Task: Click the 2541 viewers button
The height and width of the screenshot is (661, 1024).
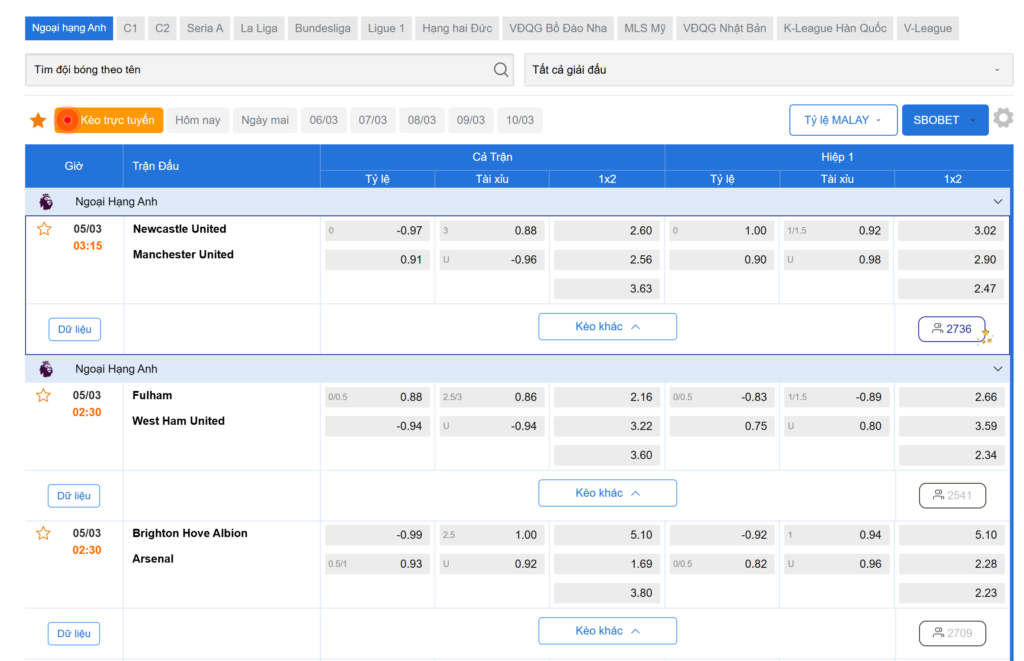Action: tap(952, 496)
